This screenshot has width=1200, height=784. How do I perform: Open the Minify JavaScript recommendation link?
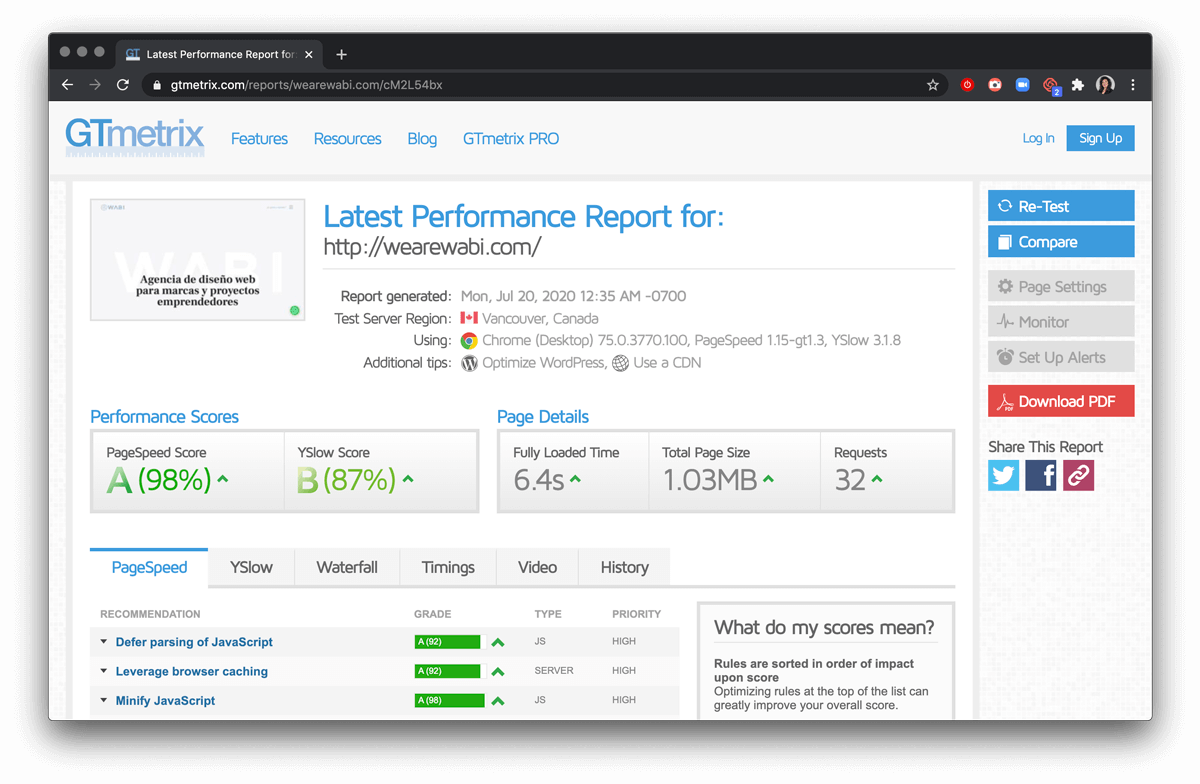click(165, 700)
